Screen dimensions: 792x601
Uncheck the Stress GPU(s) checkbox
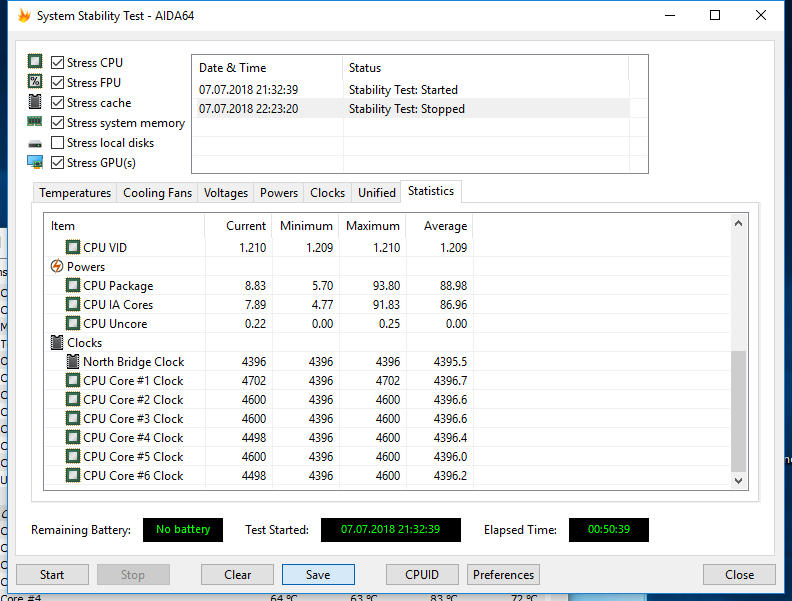pyautogui.click(x=58, y=163)
